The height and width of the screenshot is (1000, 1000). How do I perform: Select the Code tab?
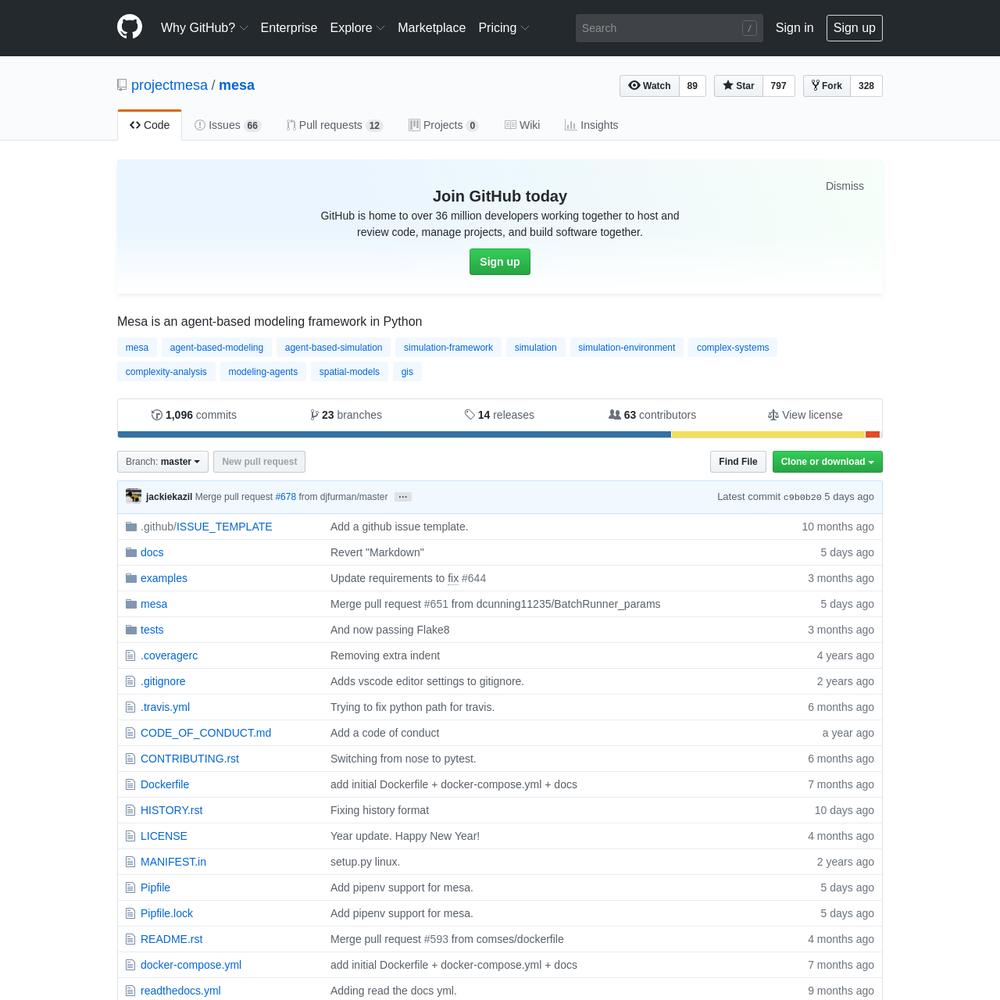(x=150, y=125)
